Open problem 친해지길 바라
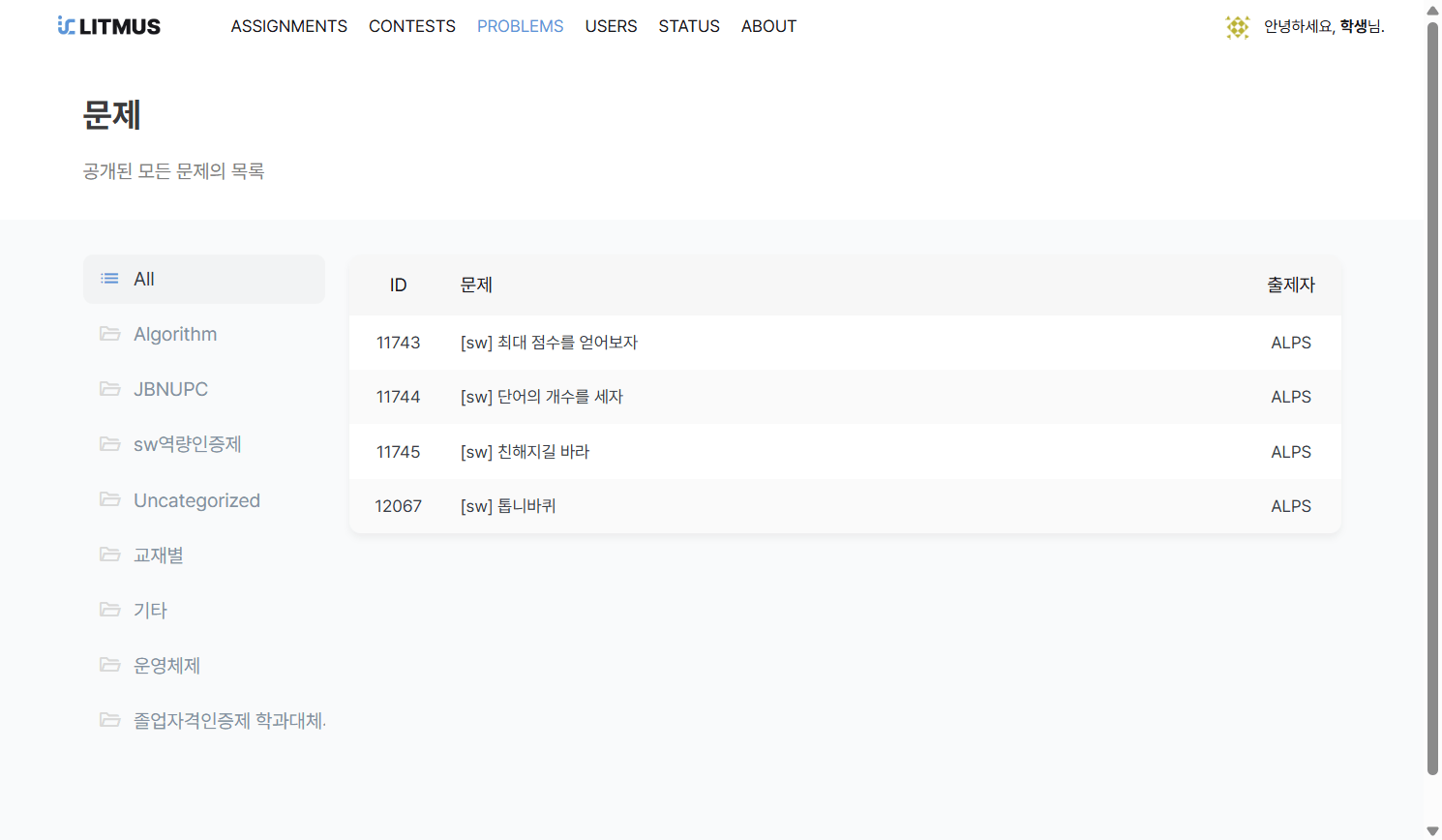 (x=525, y=452)
